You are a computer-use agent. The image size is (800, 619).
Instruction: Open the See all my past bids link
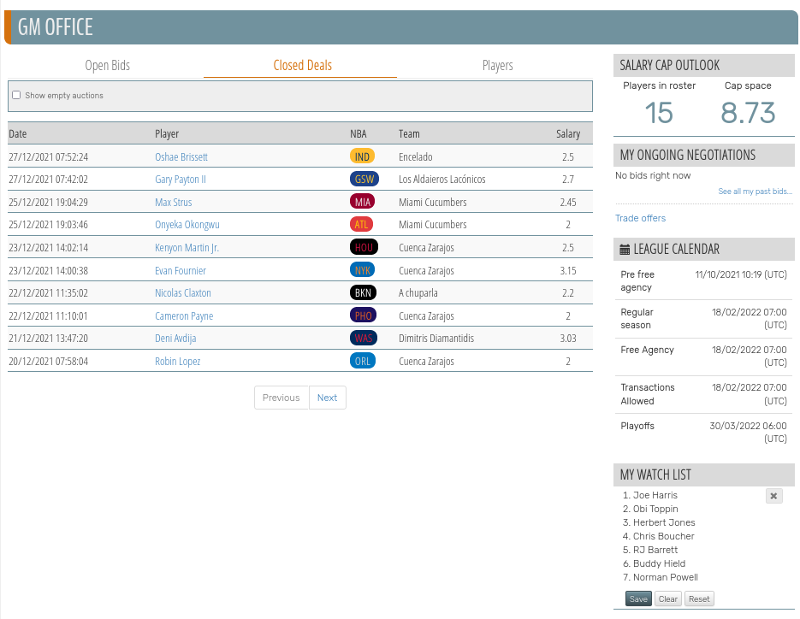[x=754, y=191]
